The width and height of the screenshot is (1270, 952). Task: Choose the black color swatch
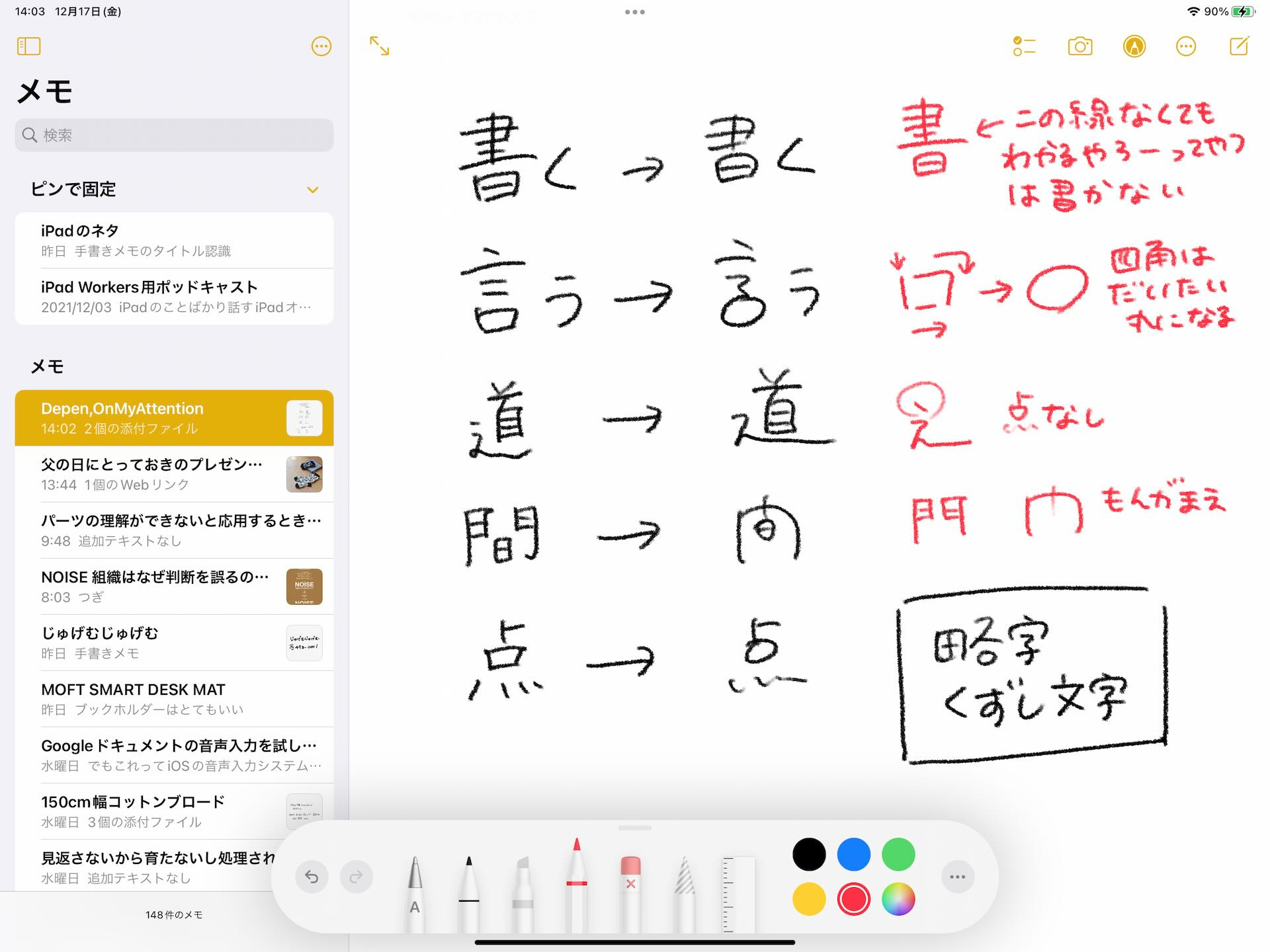[809, 854]
